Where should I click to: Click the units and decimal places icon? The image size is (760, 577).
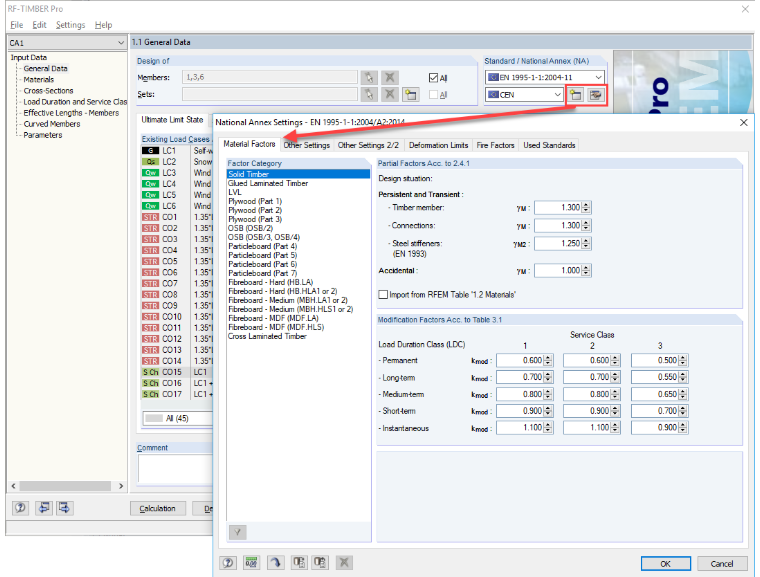pyautogui.click(x=251, y=562)
